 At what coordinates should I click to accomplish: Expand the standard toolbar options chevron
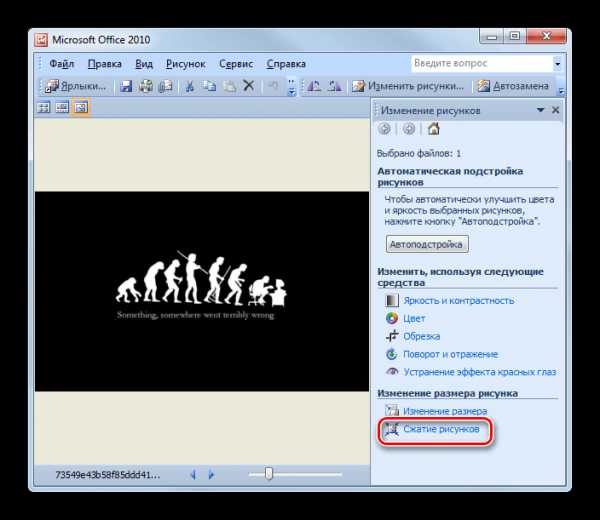[x=292, y=87]
